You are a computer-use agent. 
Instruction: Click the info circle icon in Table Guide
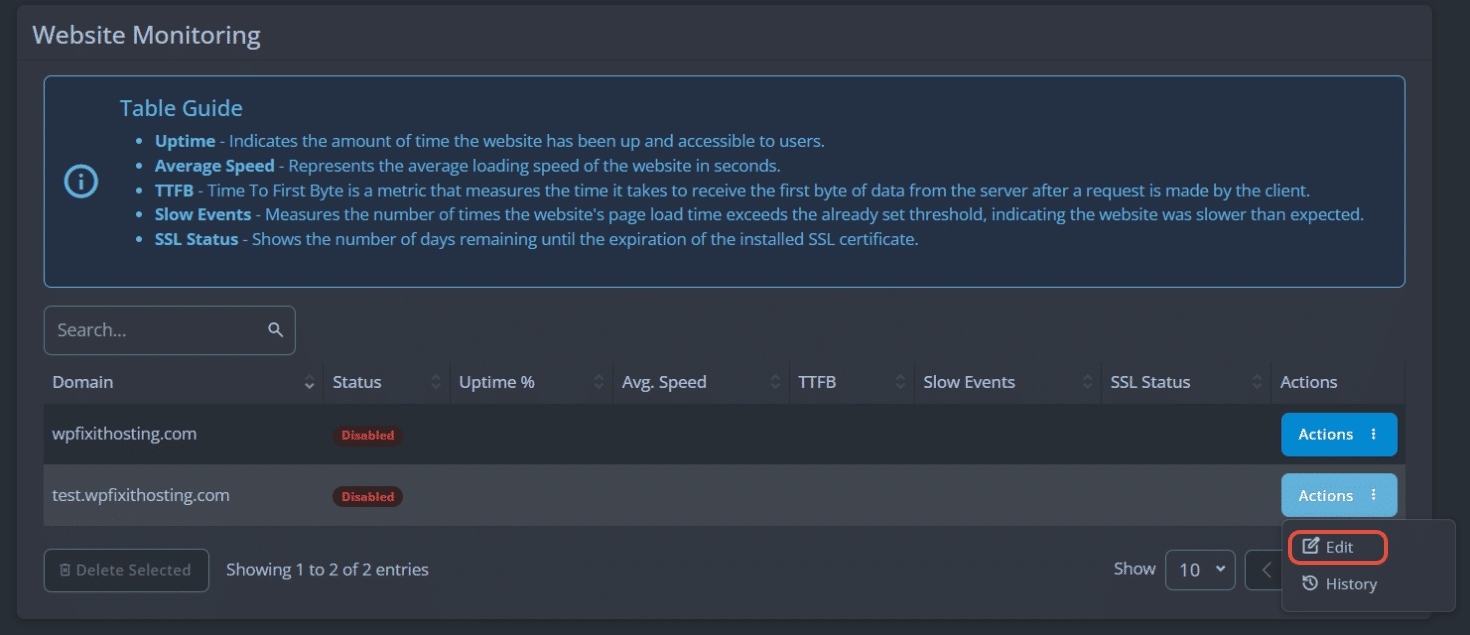point(81,181)
